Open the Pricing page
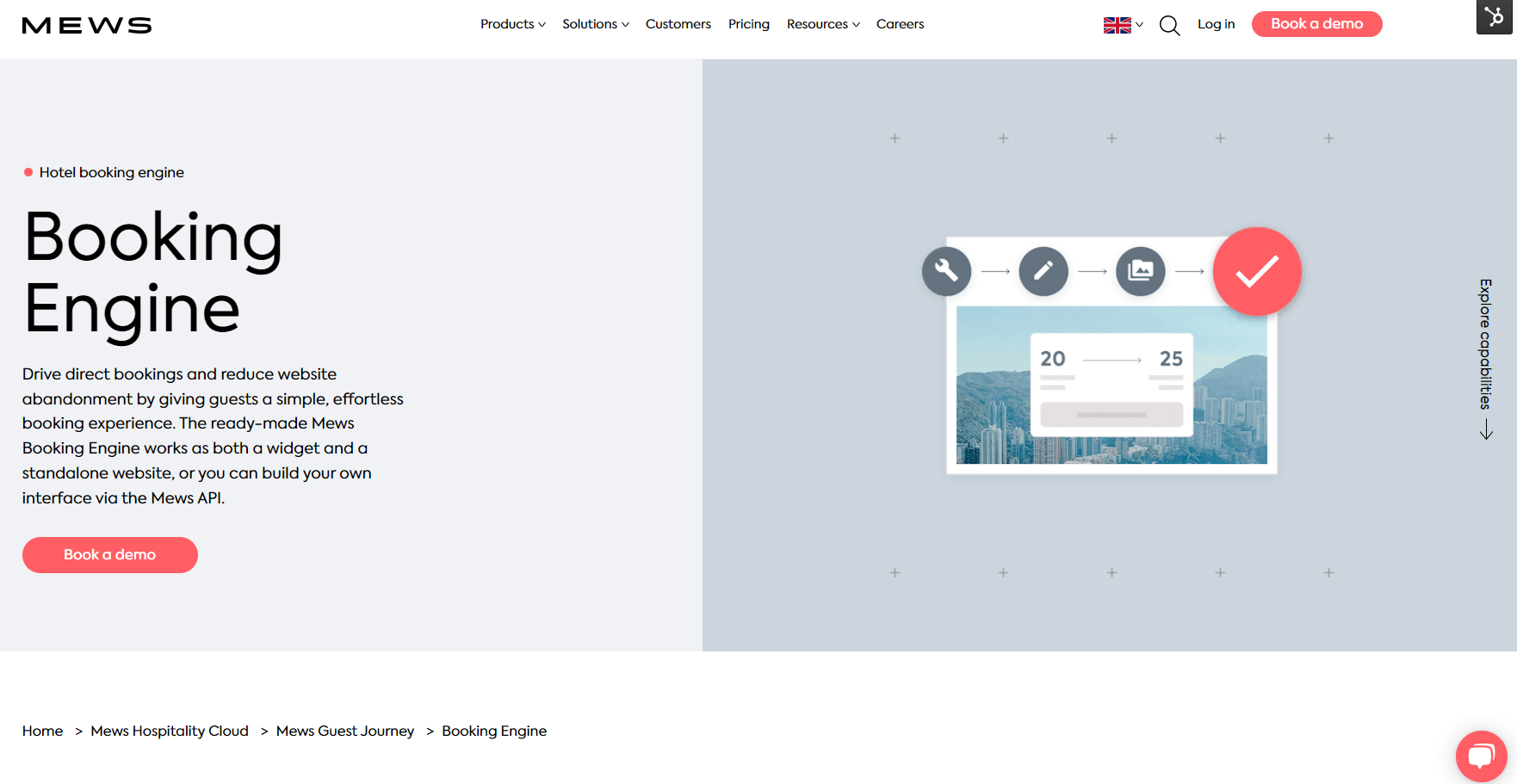The width and height of the screenshot is (1517, 784). click(x=749, y=24)
